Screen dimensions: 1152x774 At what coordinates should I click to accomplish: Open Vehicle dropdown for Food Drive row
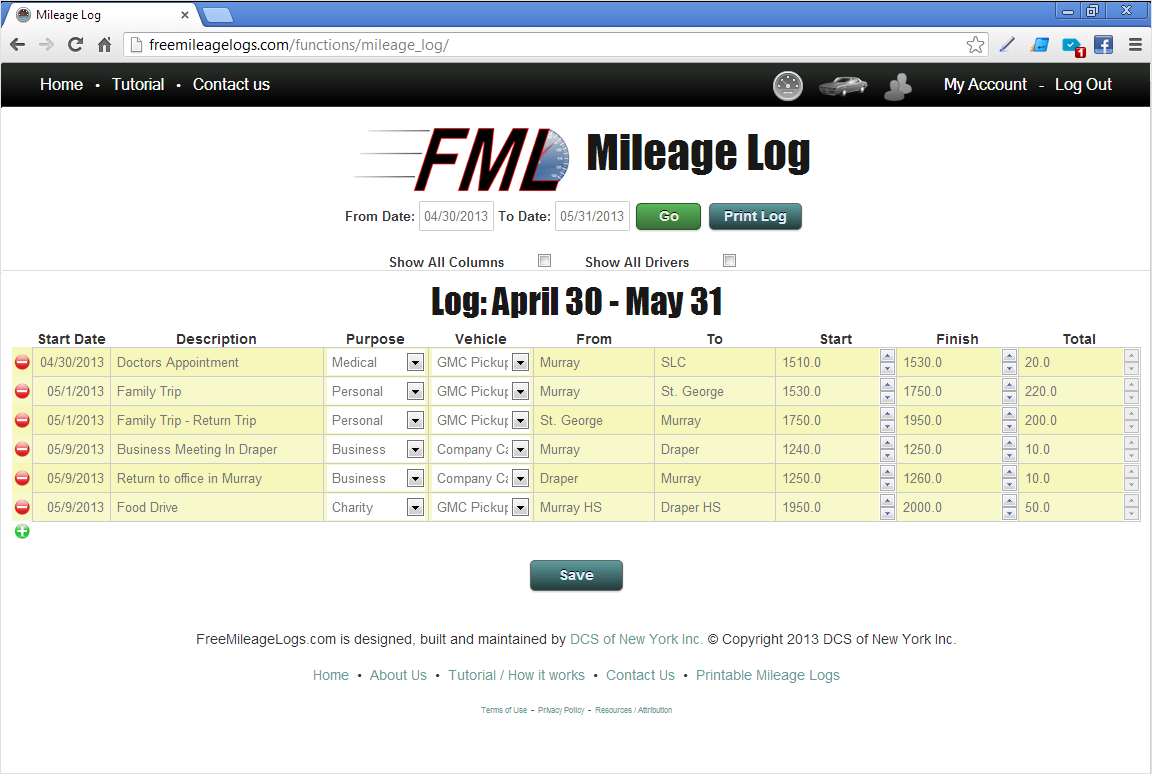click(520, 507)
